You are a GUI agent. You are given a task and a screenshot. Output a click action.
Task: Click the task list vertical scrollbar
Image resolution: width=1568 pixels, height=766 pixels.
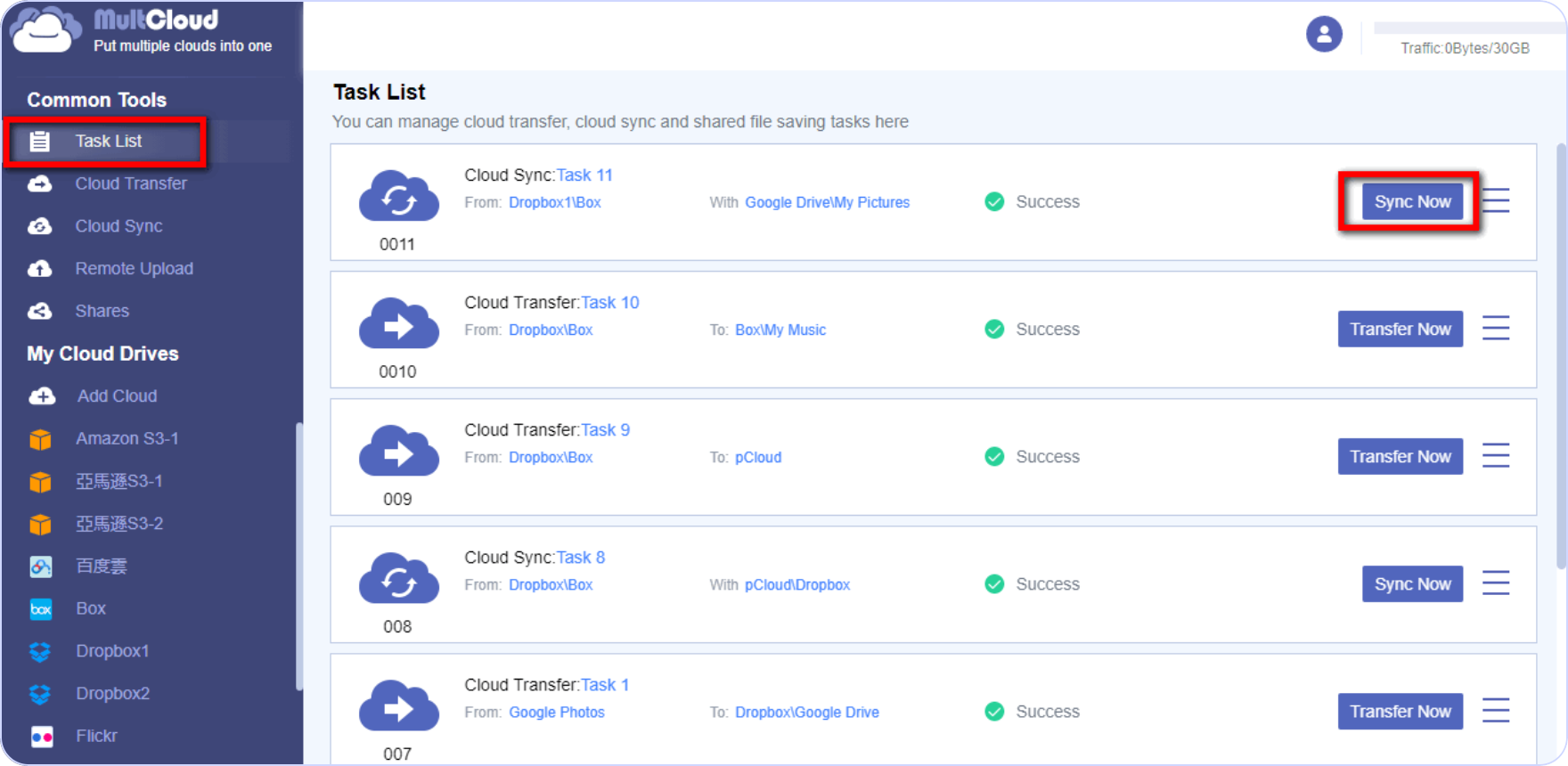pos(1561,356)
